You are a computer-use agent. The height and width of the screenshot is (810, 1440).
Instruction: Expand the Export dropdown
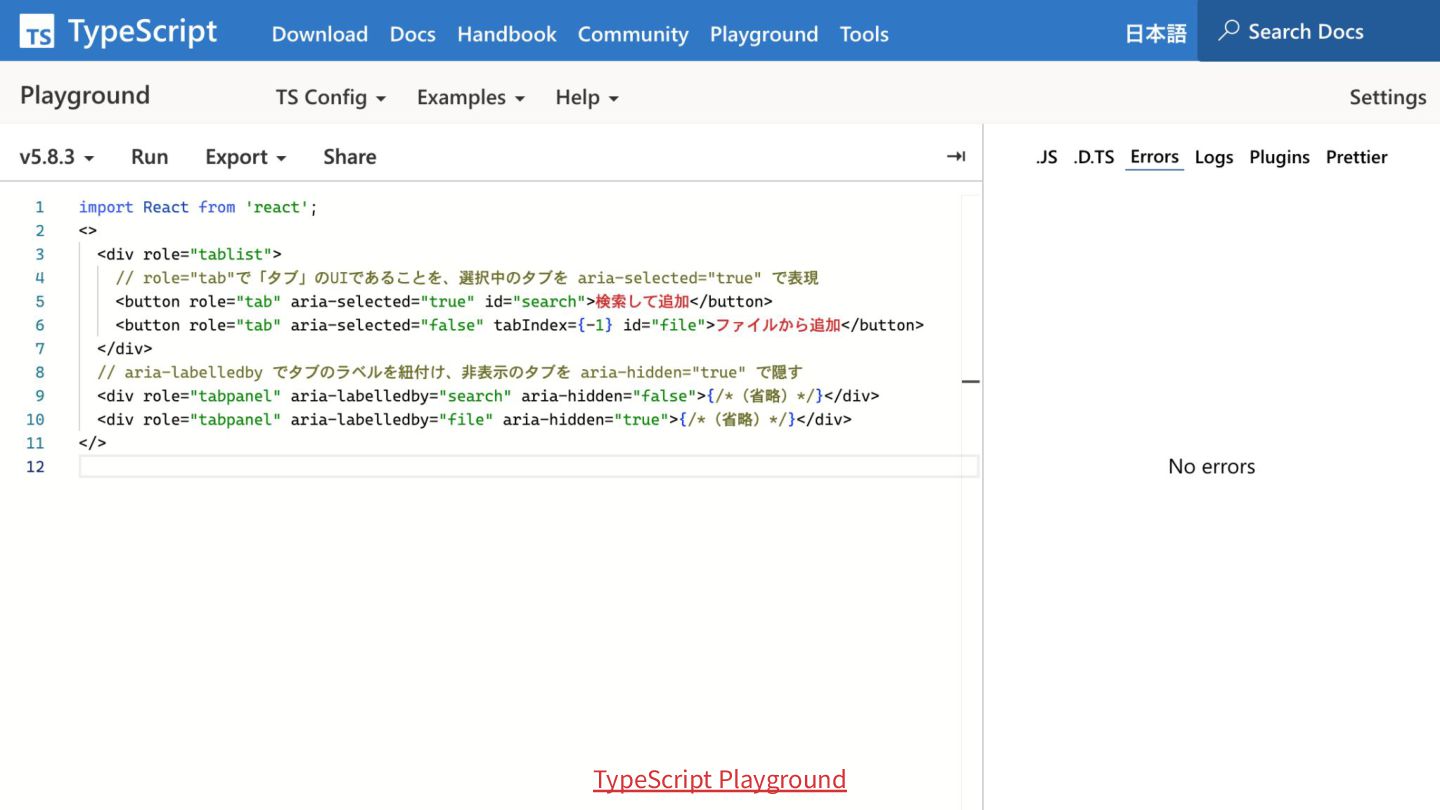[246, 157]
